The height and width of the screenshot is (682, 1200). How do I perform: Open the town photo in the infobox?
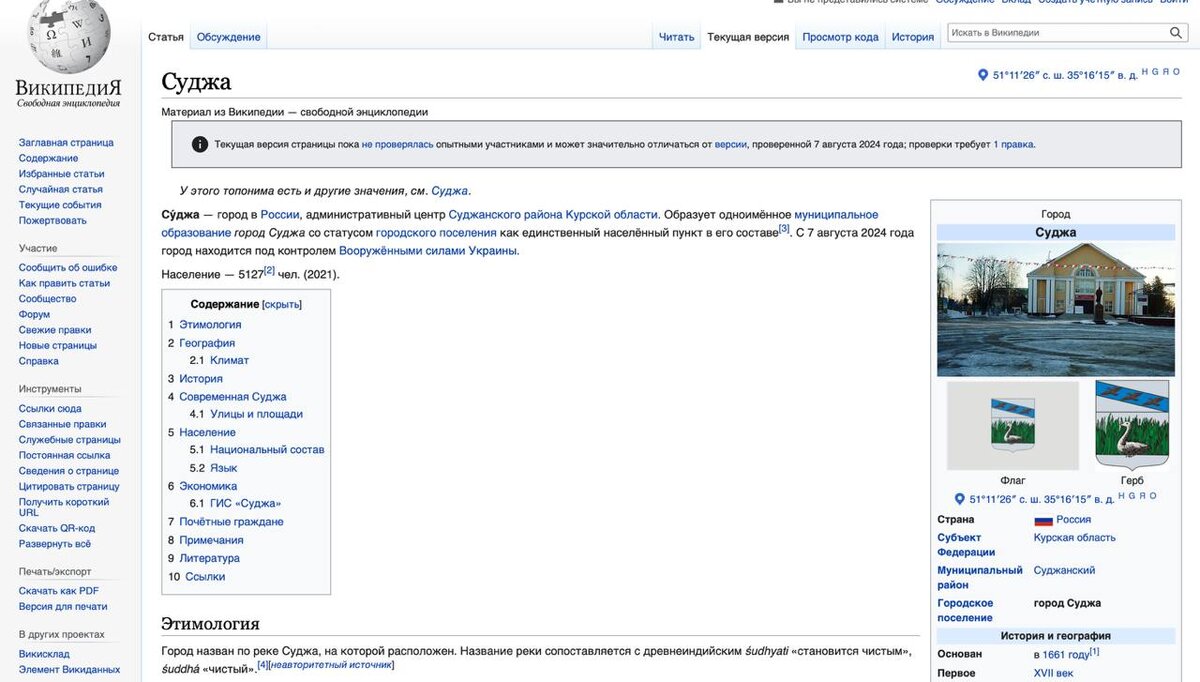pos(1055,308)
